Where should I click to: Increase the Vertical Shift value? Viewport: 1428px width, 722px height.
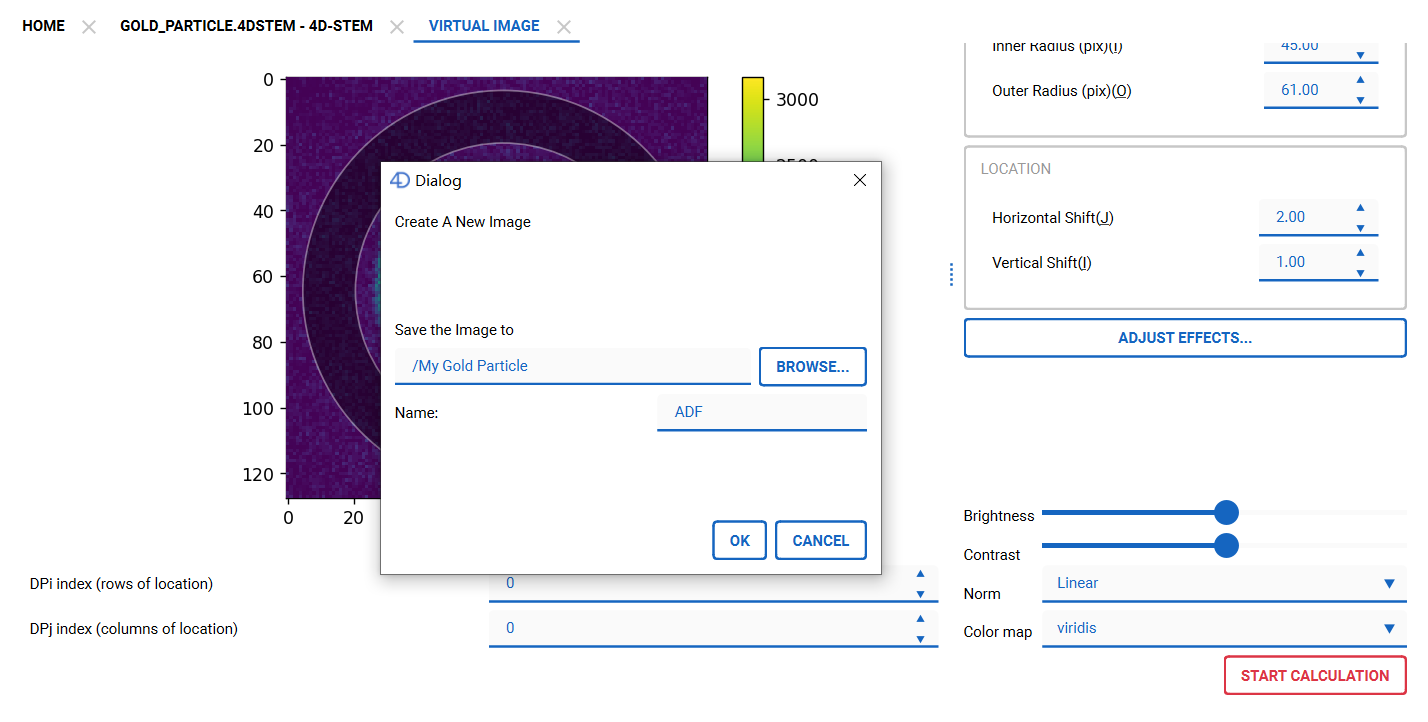pos(1360,252)
